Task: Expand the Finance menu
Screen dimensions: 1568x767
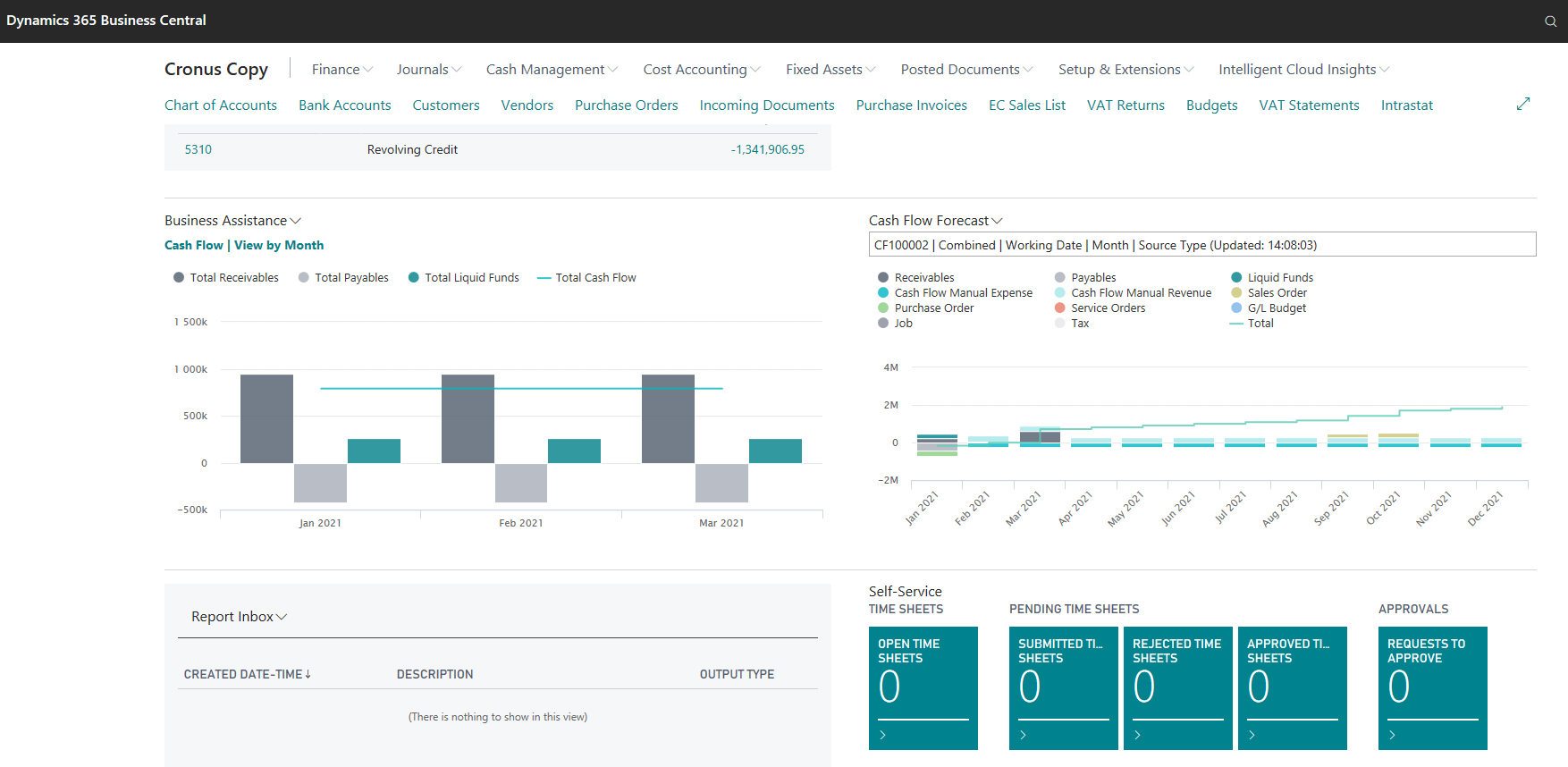Action: [342, 70]
